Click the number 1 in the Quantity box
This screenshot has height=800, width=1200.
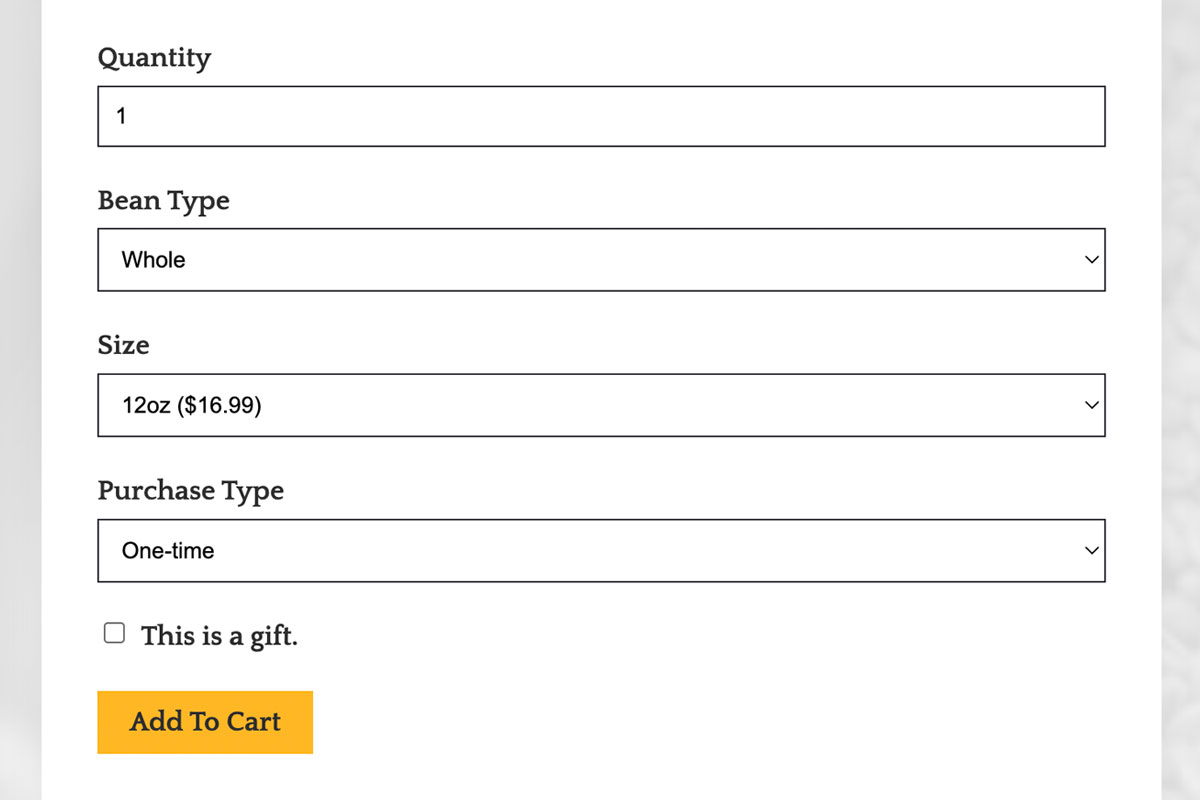click(121, 116)
